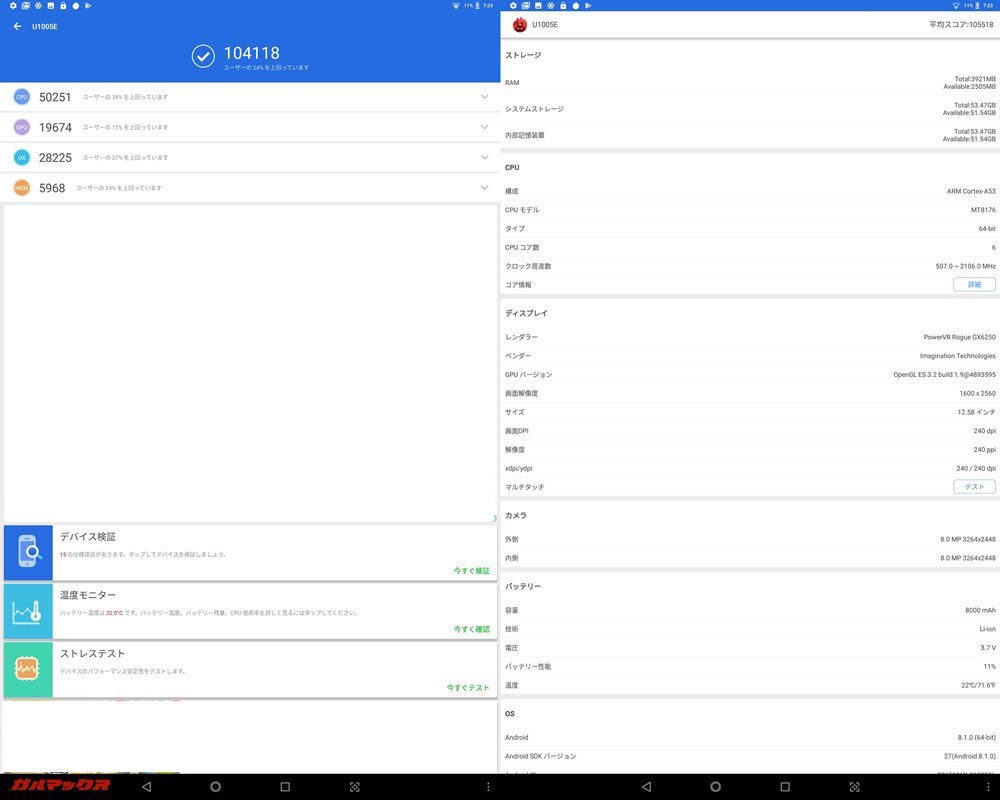Select the UX score badge icon

click(x=21, y=157)
